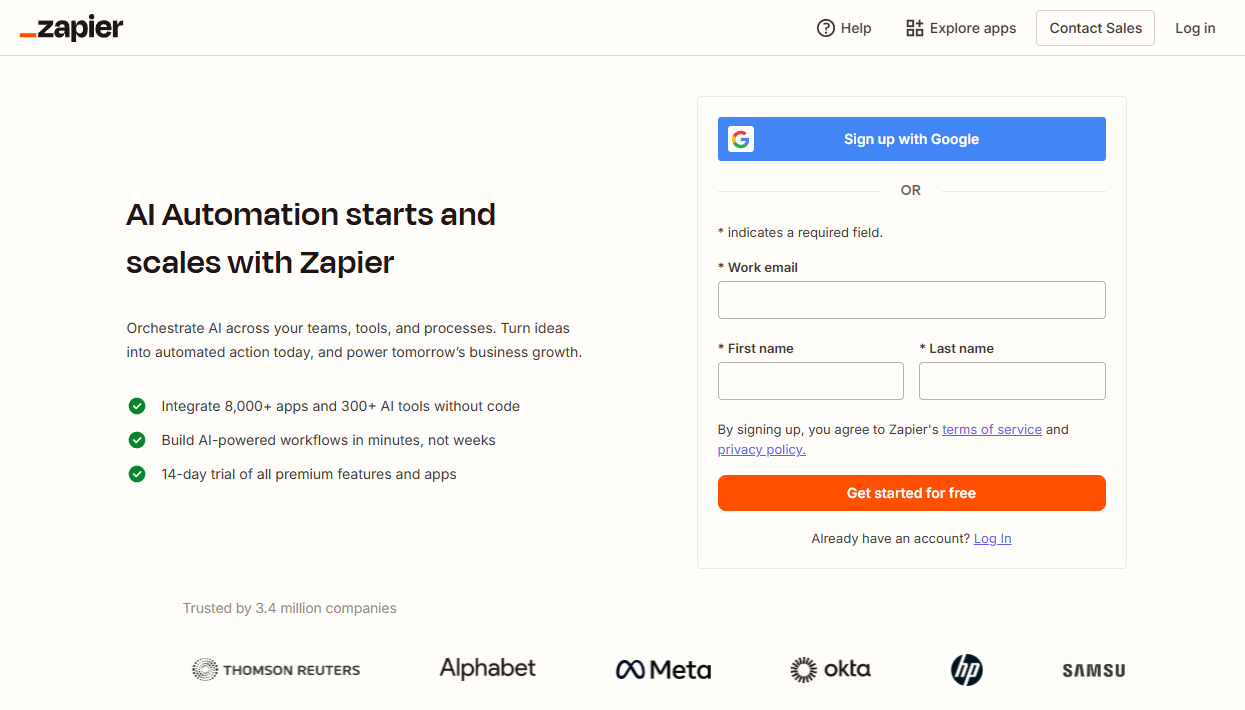Click the Samsung logo
Viewport: 1245px width, 710px height.
pos(1092,670)
